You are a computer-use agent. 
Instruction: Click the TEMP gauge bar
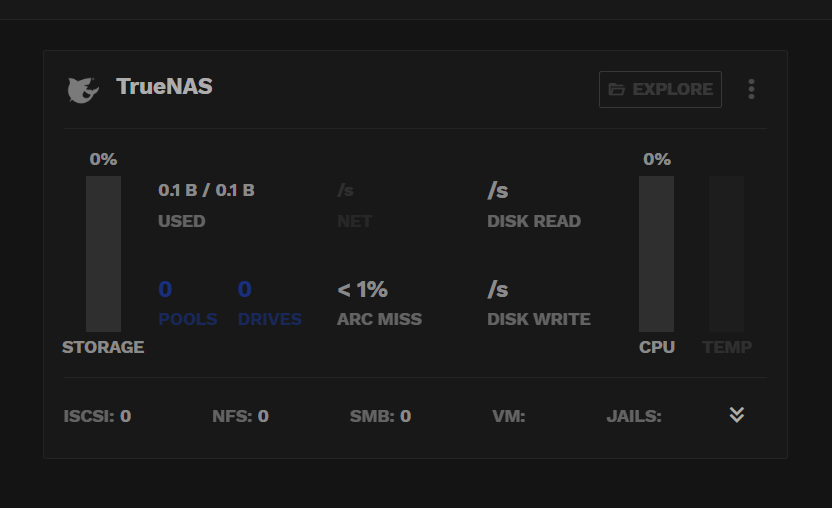coord(726,254)
